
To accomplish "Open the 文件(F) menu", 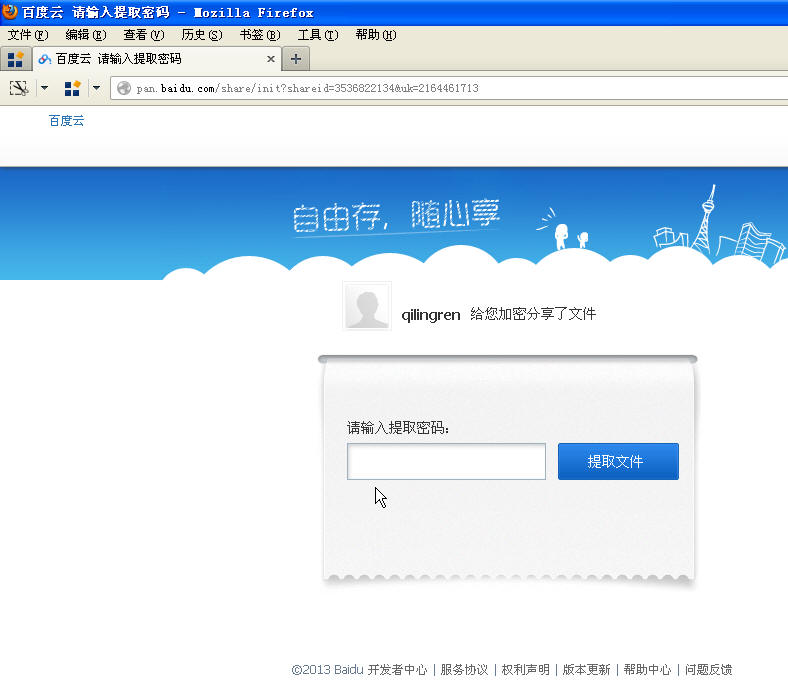I will point(28,35).
